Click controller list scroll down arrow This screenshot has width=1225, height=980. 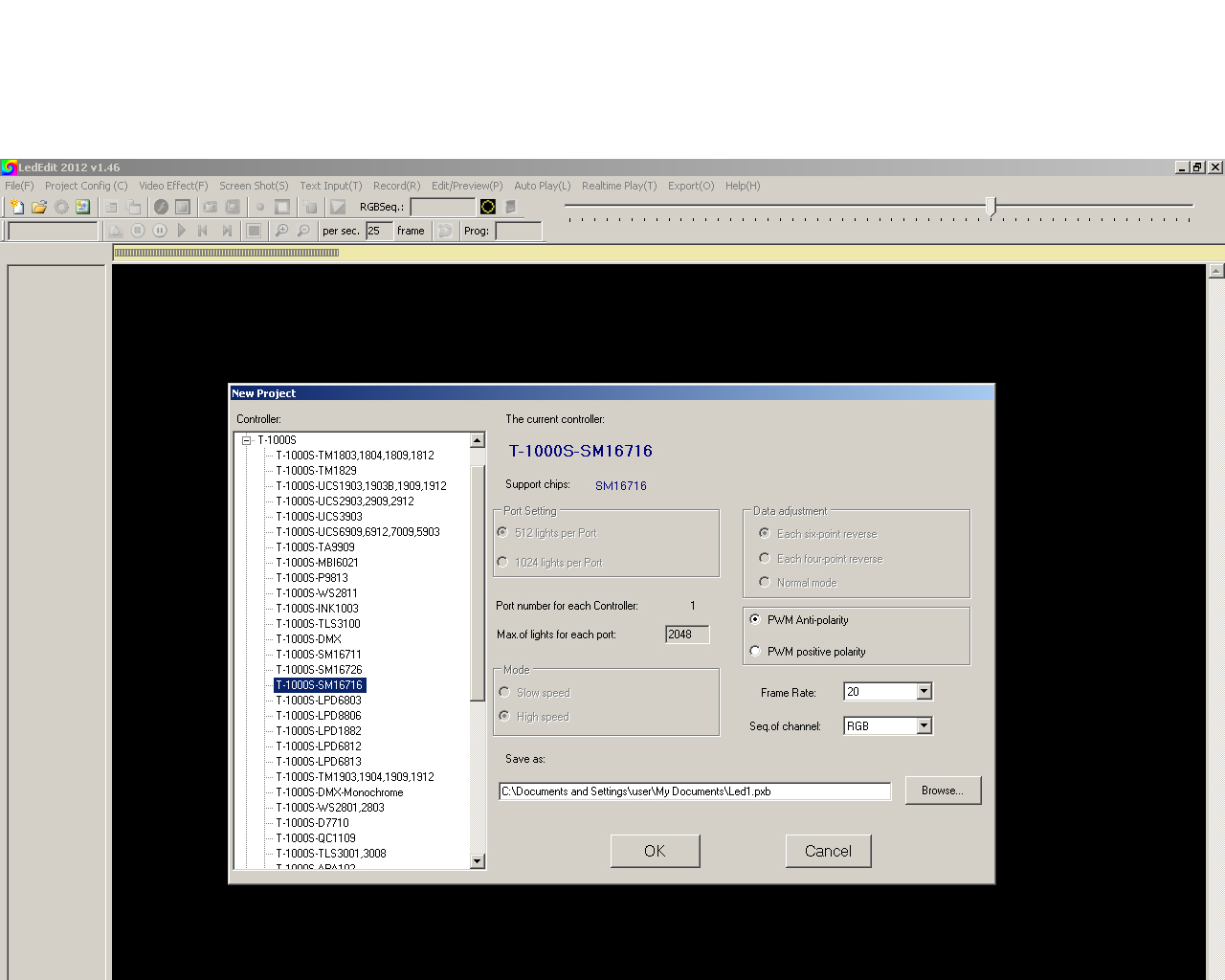point(478,861)
